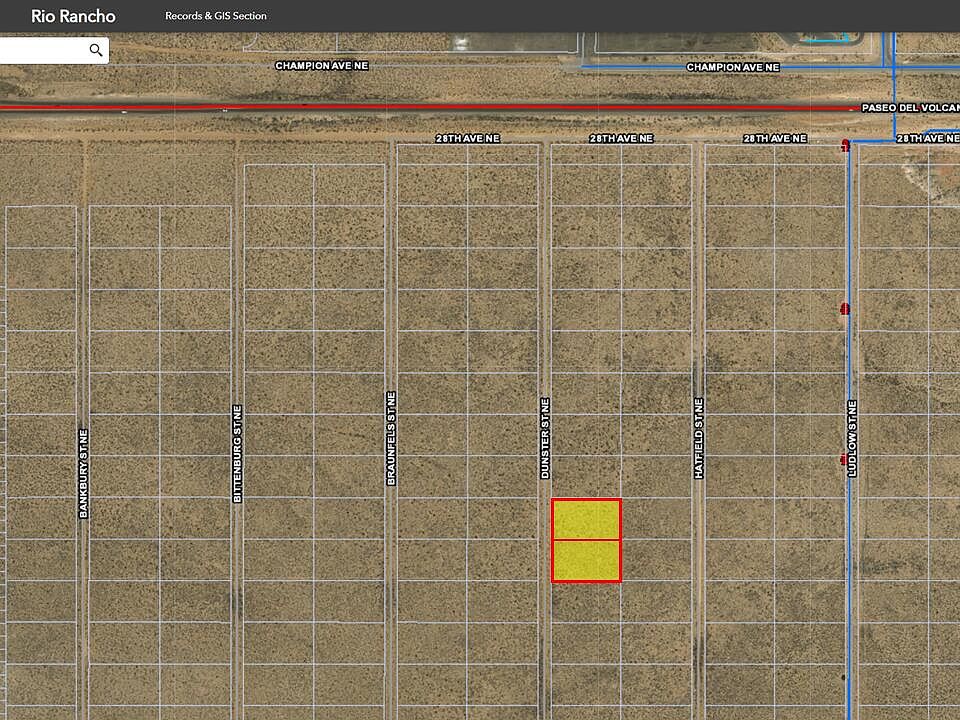
Task: Click 28TH AVE NE label between Dunster and Hatfield
Action: (621, 139)
